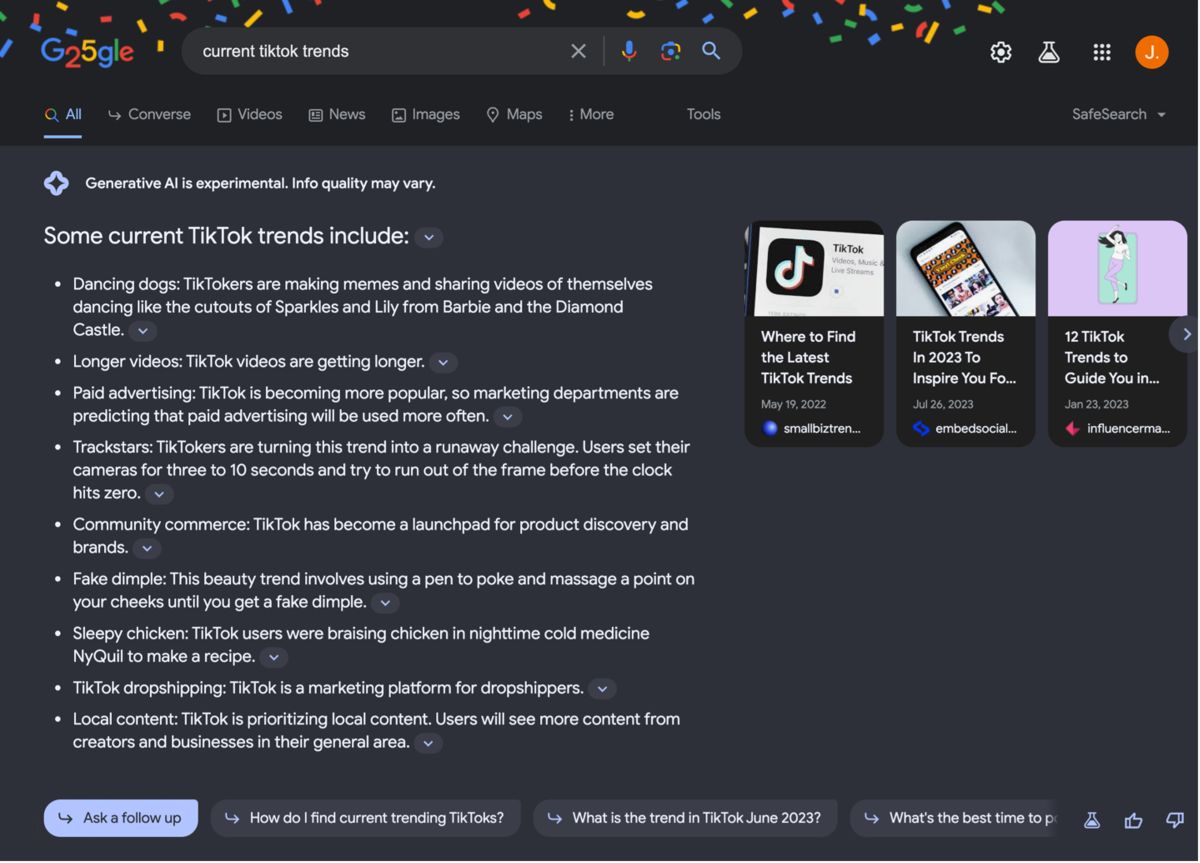The image size is (1200, 863).
Task: Click the Ask a follow up button
Action: tap(121, 818)
